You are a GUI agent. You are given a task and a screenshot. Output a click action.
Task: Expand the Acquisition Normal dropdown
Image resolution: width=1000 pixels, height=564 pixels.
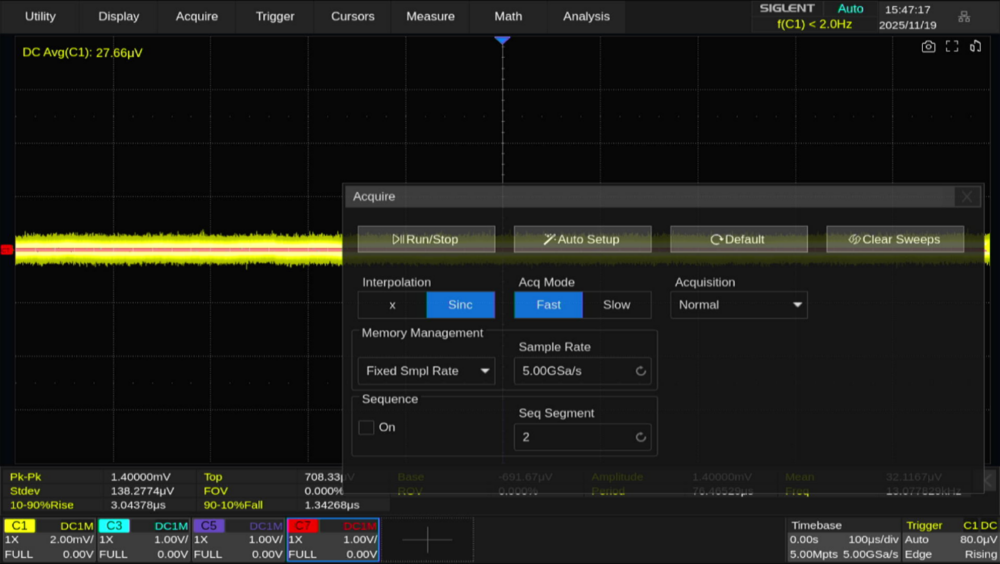(740, 305)
